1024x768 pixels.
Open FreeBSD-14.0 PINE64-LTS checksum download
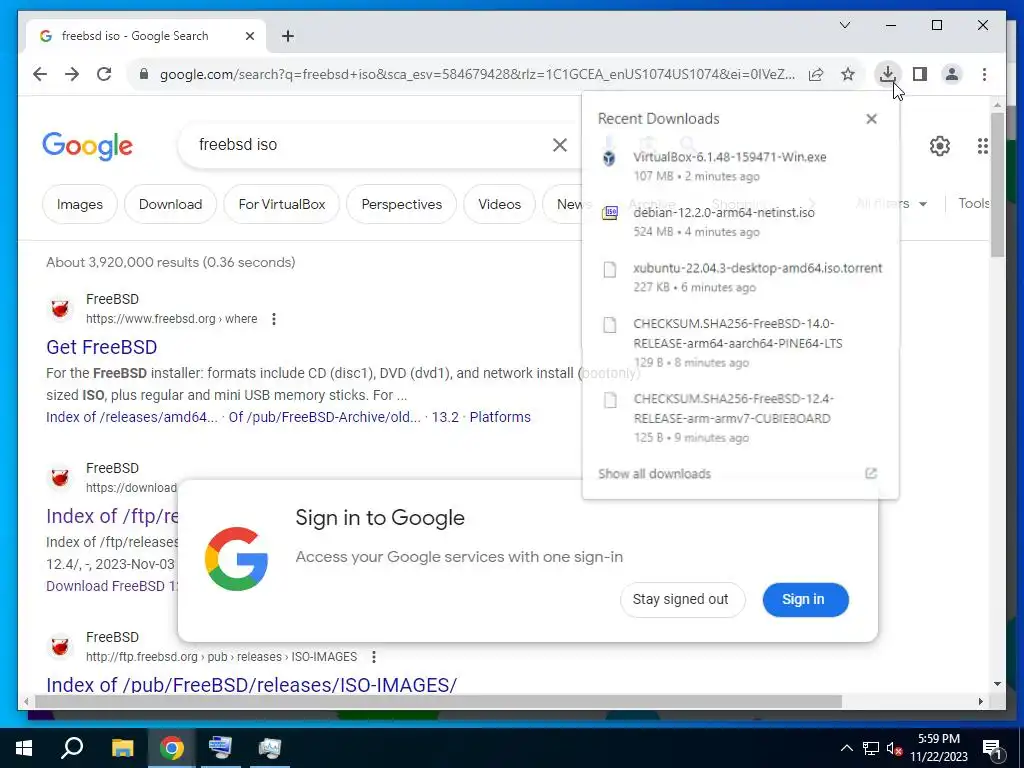[x=740, y=342]
